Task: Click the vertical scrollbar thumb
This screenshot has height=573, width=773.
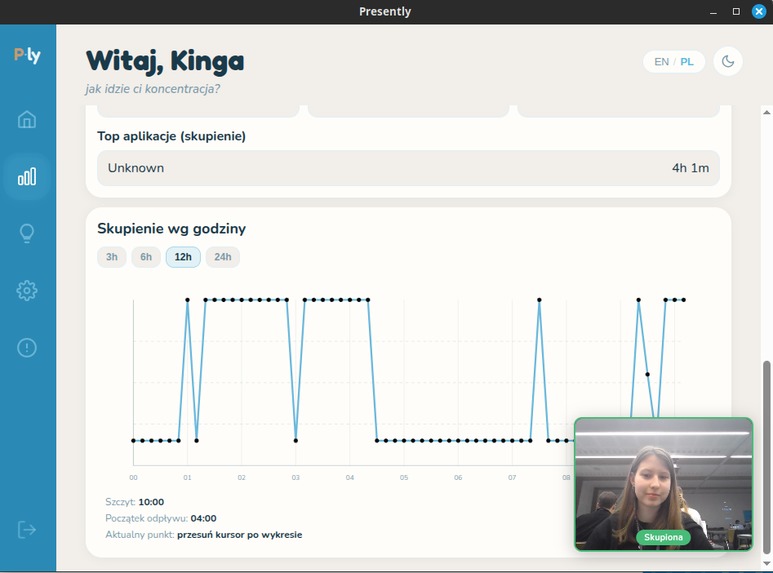Action: pos(767,456)
